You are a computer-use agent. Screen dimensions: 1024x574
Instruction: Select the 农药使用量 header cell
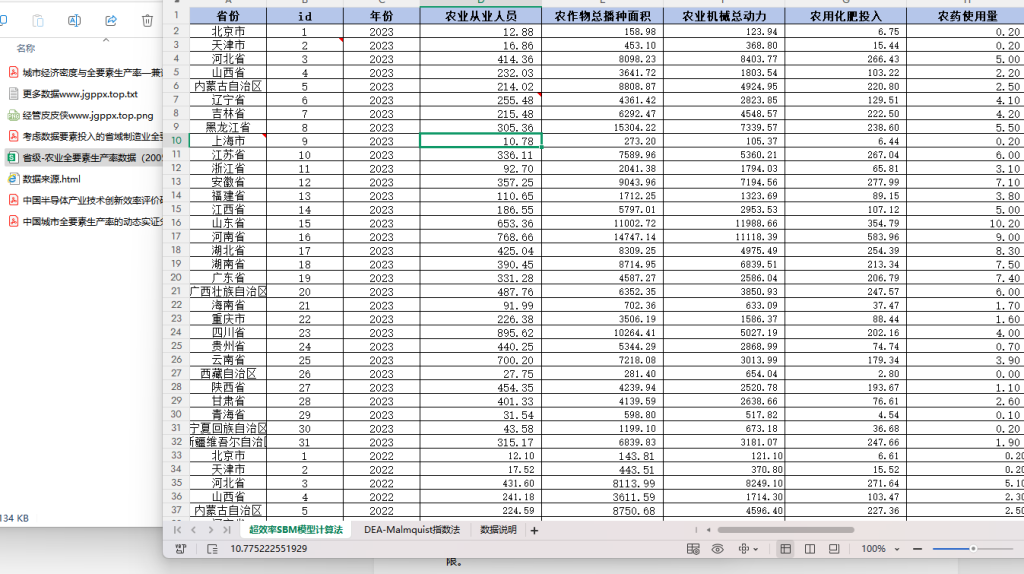coord(965,16)
